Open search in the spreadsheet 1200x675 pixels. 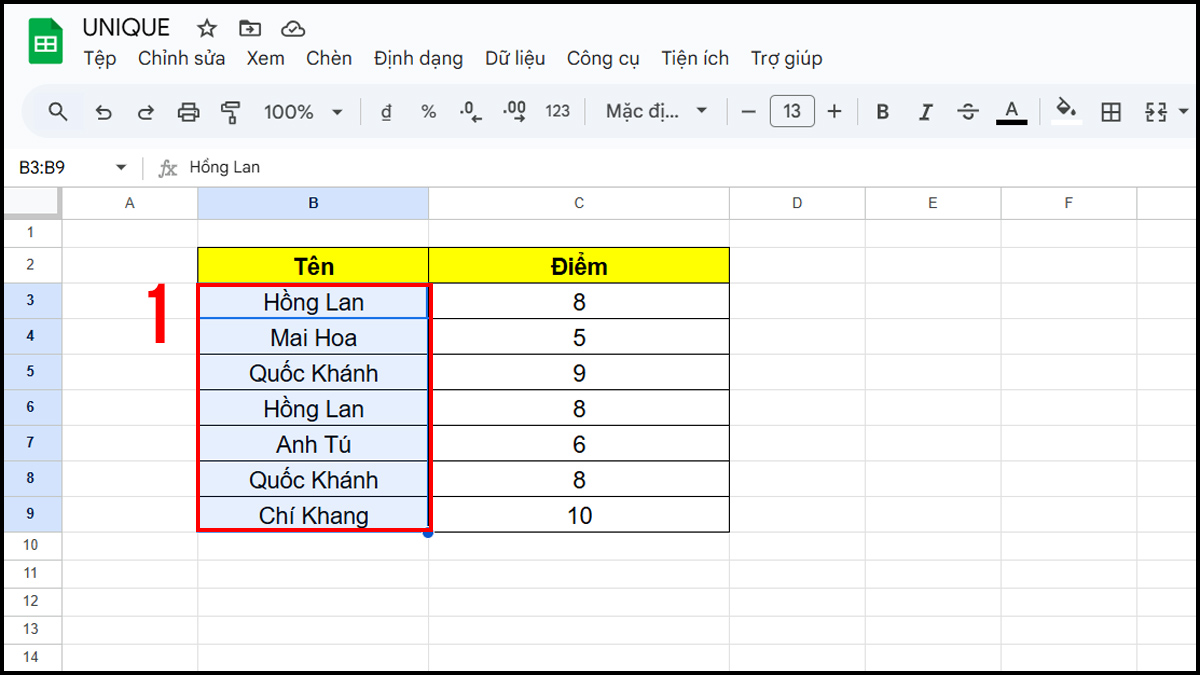[58, 111]
